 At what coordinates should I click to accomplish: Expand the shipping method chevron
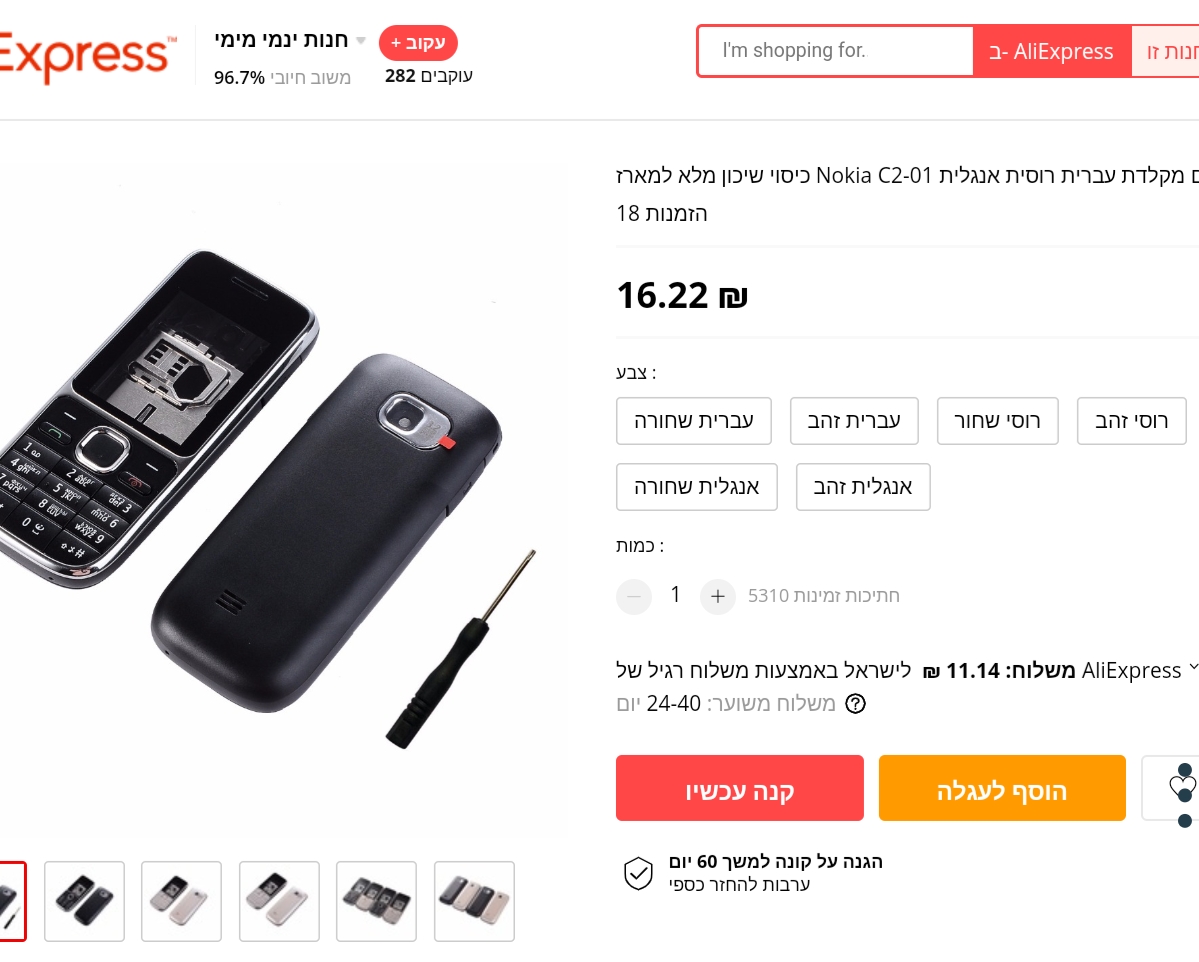1192,668
